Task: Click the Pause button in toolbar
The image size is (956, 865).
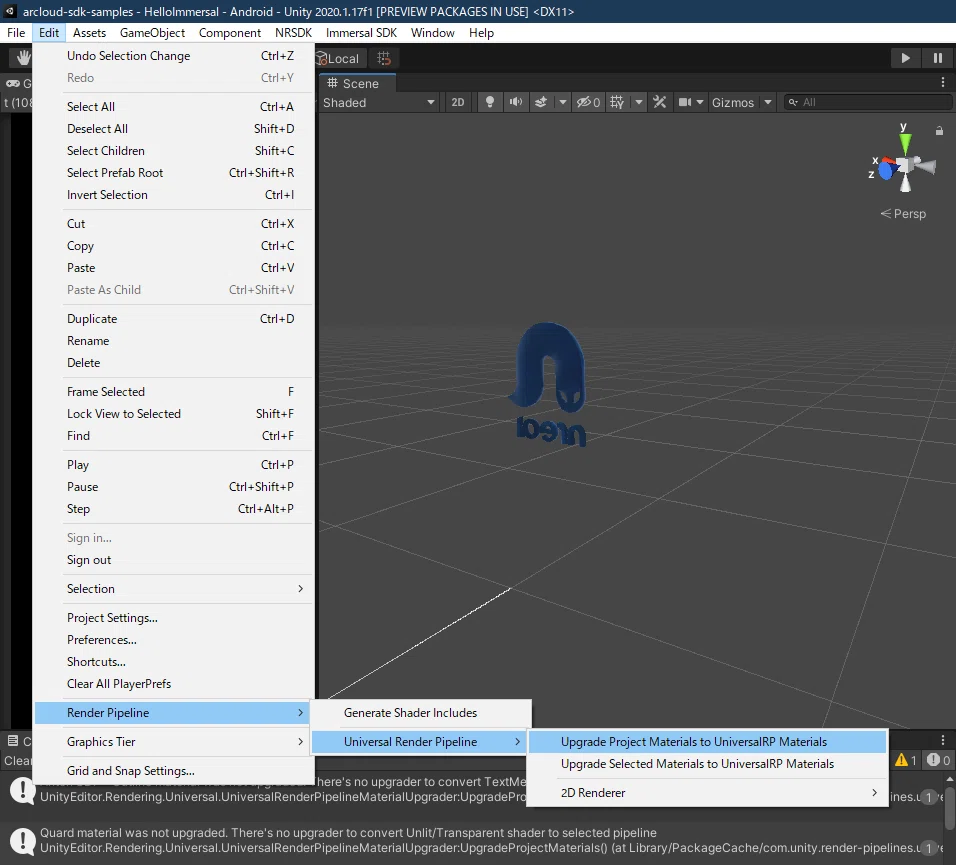Action: 938,58
